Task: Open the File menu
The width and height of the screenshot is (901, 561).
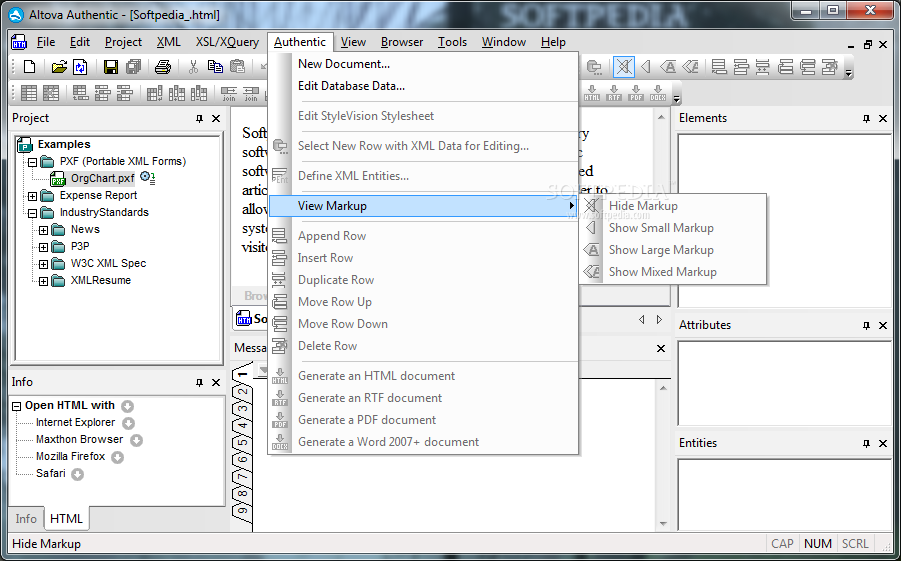Action: point(46,42)
